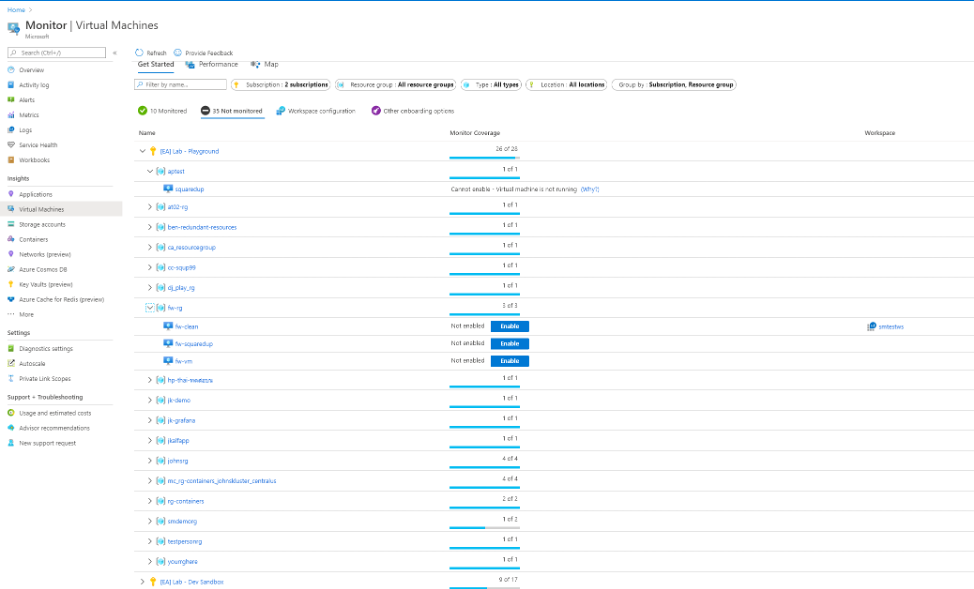
Task: Collapse the [EA] Lab - Playground subscription
Action: [142, 151]
